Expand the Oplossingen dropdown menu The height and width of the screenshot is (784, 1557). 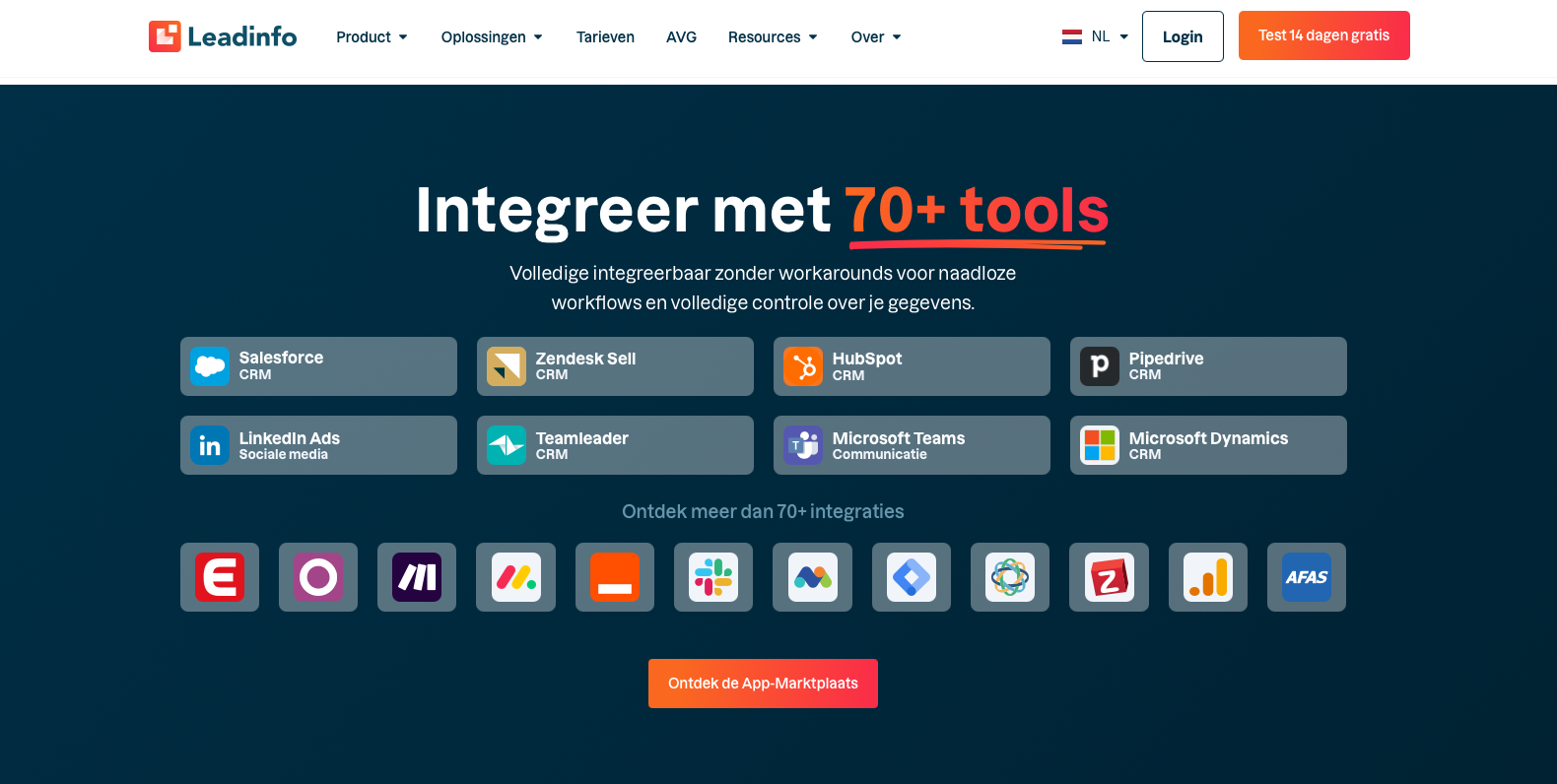tap(492, 37)
